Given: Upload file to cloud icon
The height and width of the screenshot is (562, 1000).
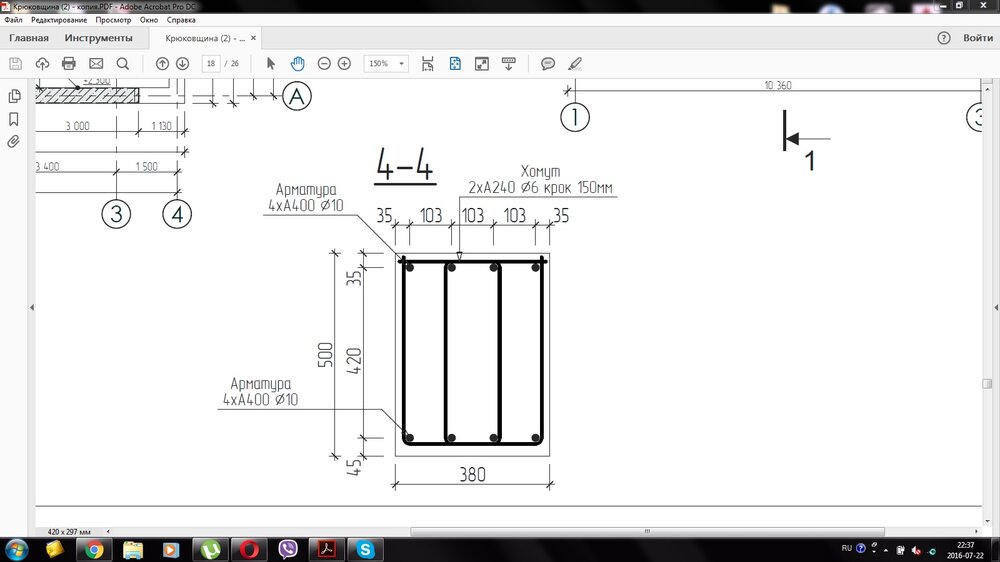Looking at the screenshot, I should (42, 64).
